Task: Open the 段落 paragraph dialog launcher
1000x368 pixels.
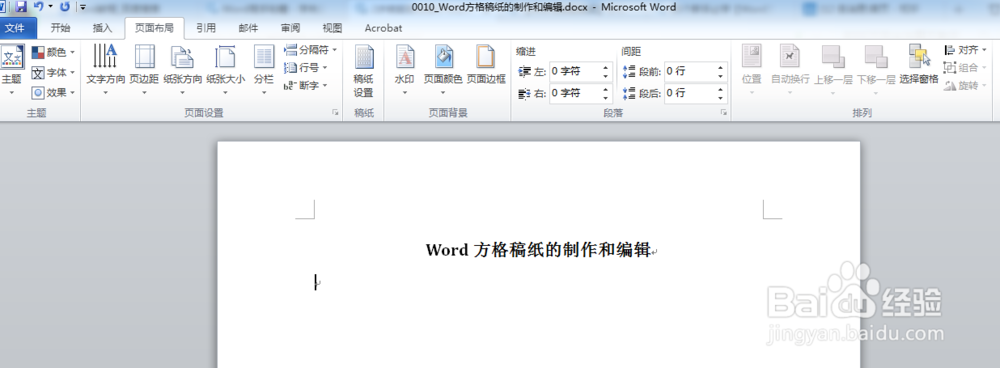Action: click(x=724, y=112)
